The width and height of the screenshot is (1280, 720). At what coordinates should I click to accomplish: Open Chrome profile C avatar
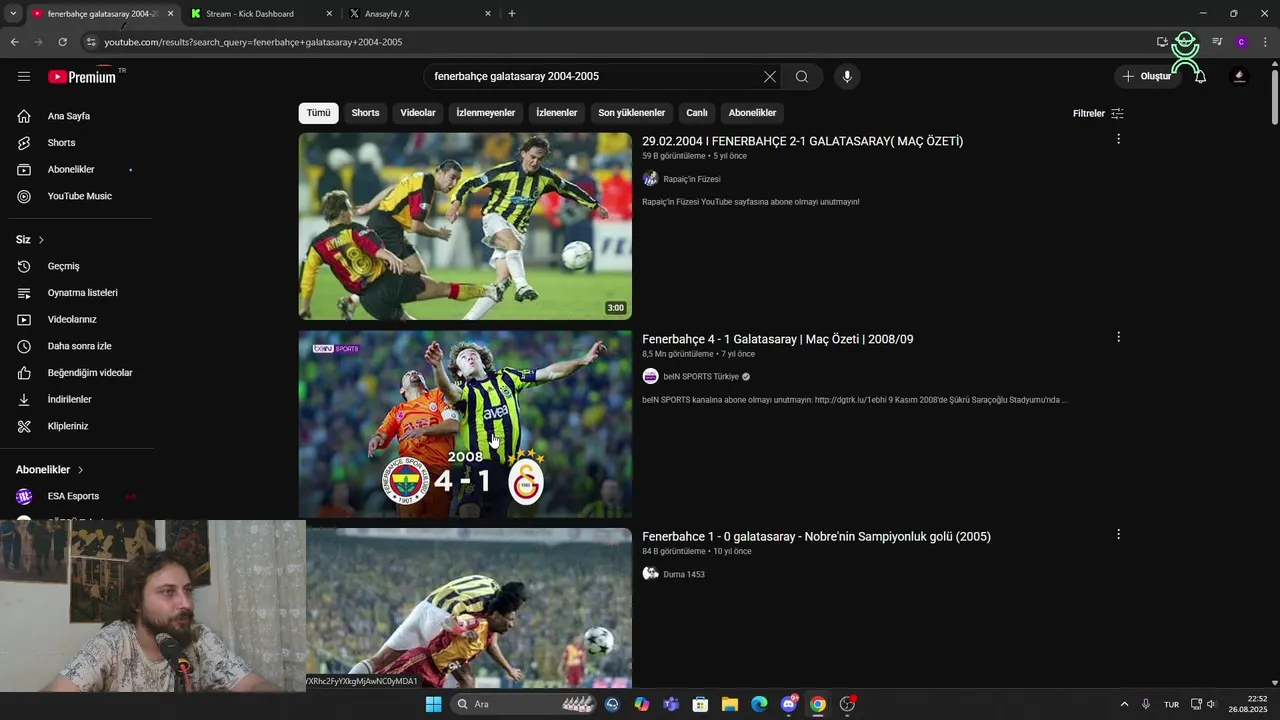[x=1241, y=42]
